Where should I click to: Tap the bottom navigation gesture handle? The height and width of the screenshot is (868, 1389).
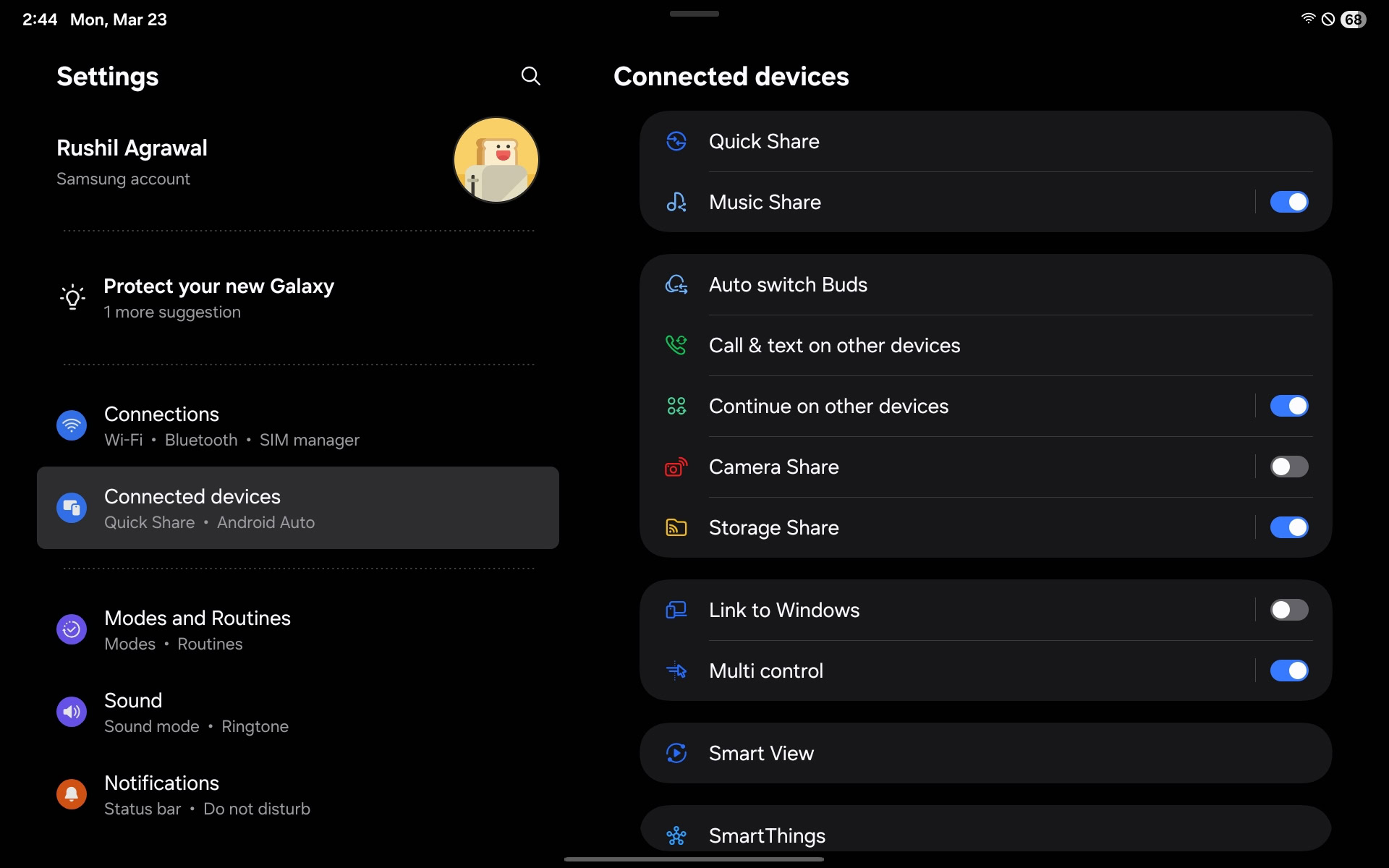694,859
